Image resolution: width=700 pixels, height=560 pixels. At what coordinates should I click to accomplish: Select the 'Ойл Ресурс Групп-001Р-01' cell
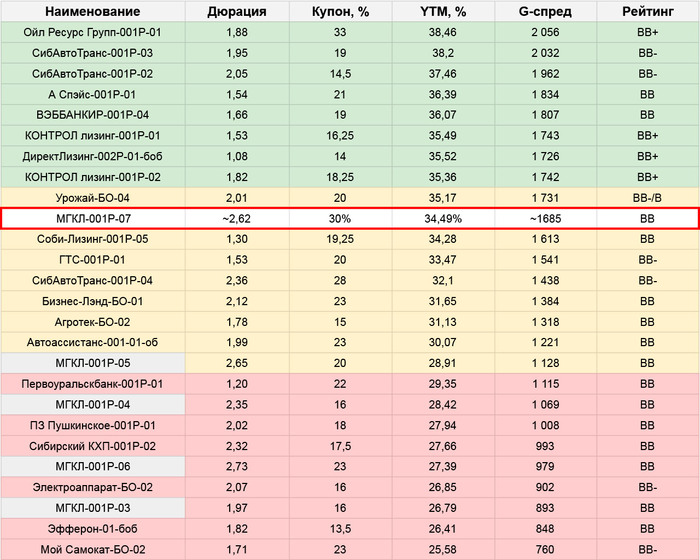tap(93, 32)
